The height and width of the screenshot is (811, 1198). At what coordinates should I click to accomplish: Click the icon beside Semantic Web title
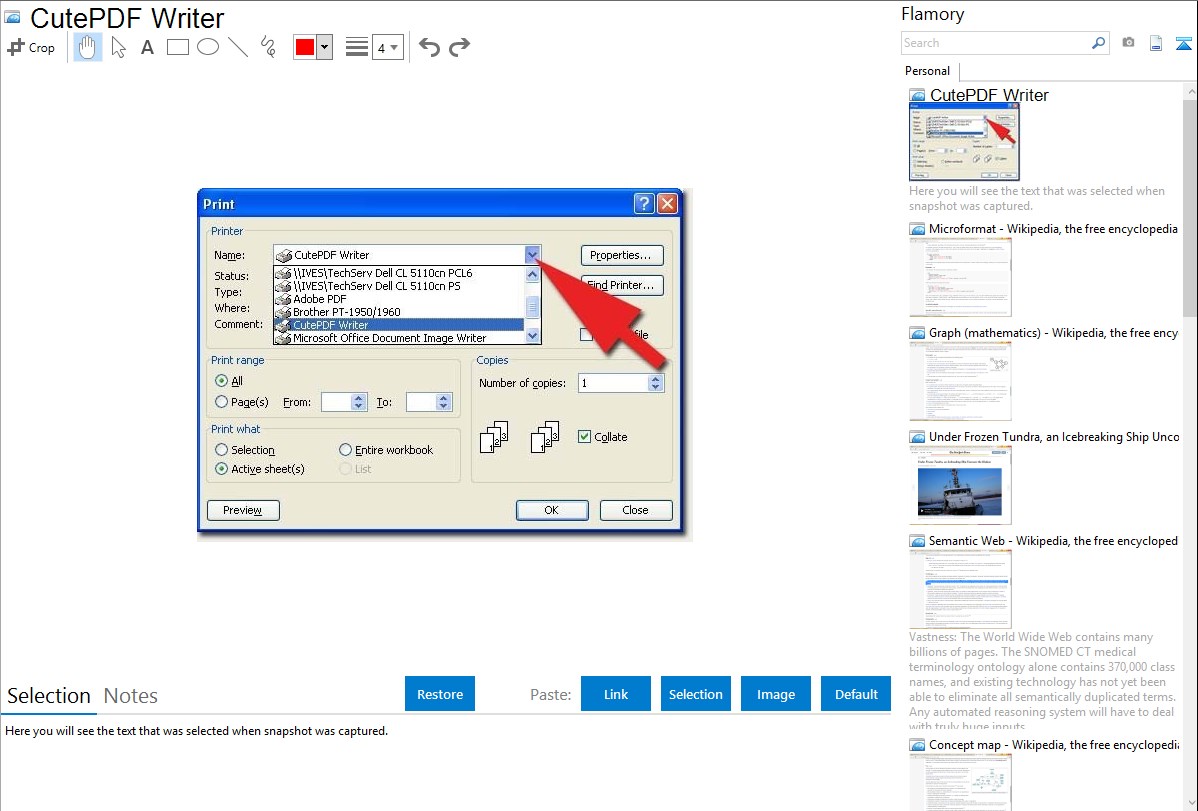pyautogui.click(x=917, y=541)
